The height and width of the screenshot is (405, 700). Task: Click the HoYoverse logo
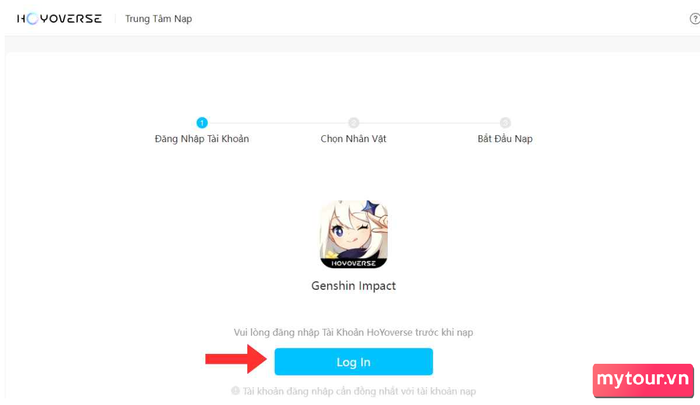[59, 19]
